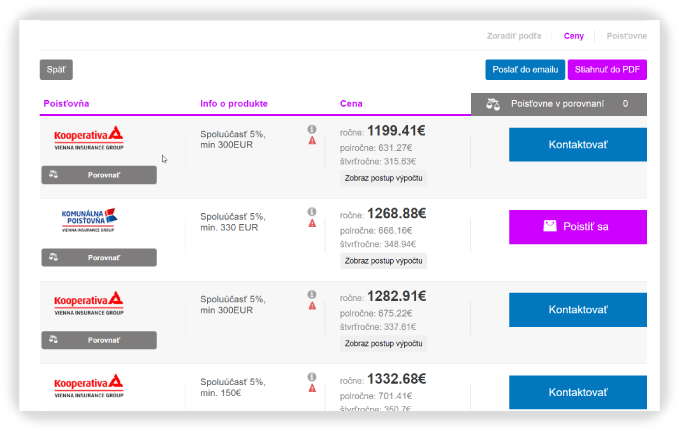Image resolution: width=679 pixels, height=431 pixels.
Task: Click red warning icon in 1199.41€ row
Action: (312, 140)
